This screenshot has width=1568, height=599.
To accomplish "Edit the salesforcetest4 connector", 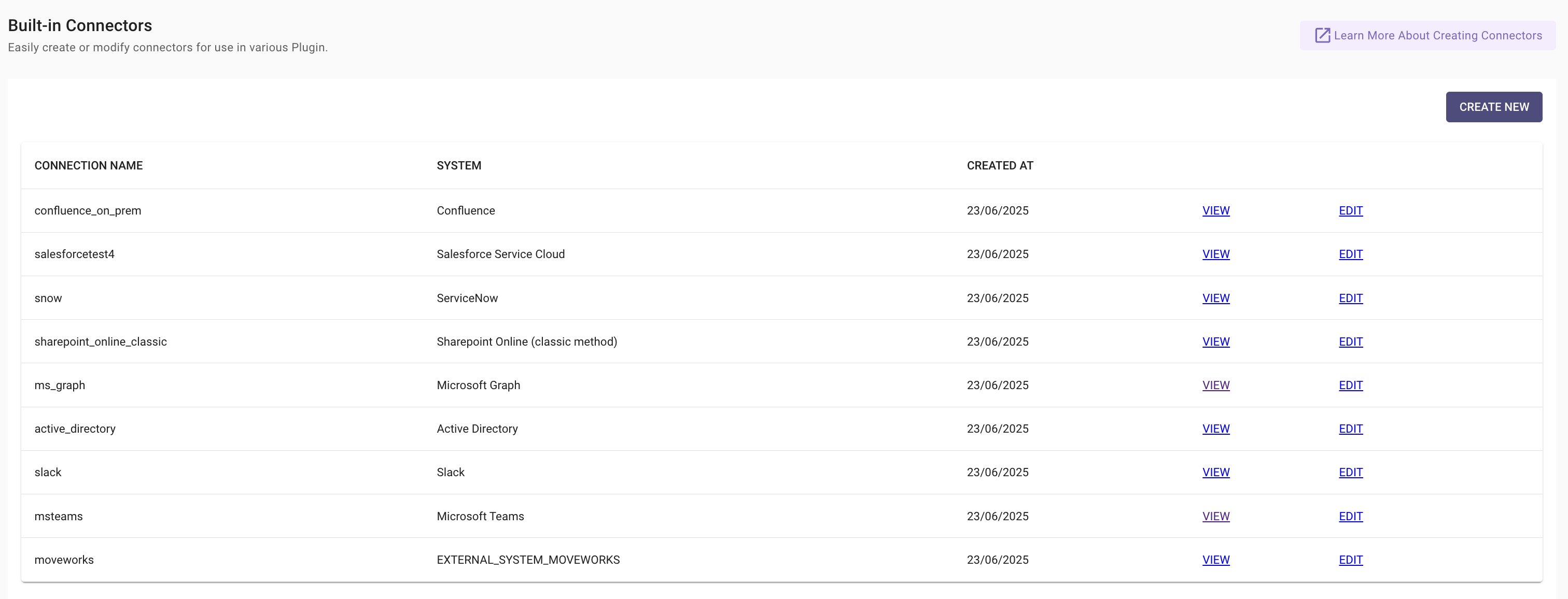I will click(x=1350, y=254).
